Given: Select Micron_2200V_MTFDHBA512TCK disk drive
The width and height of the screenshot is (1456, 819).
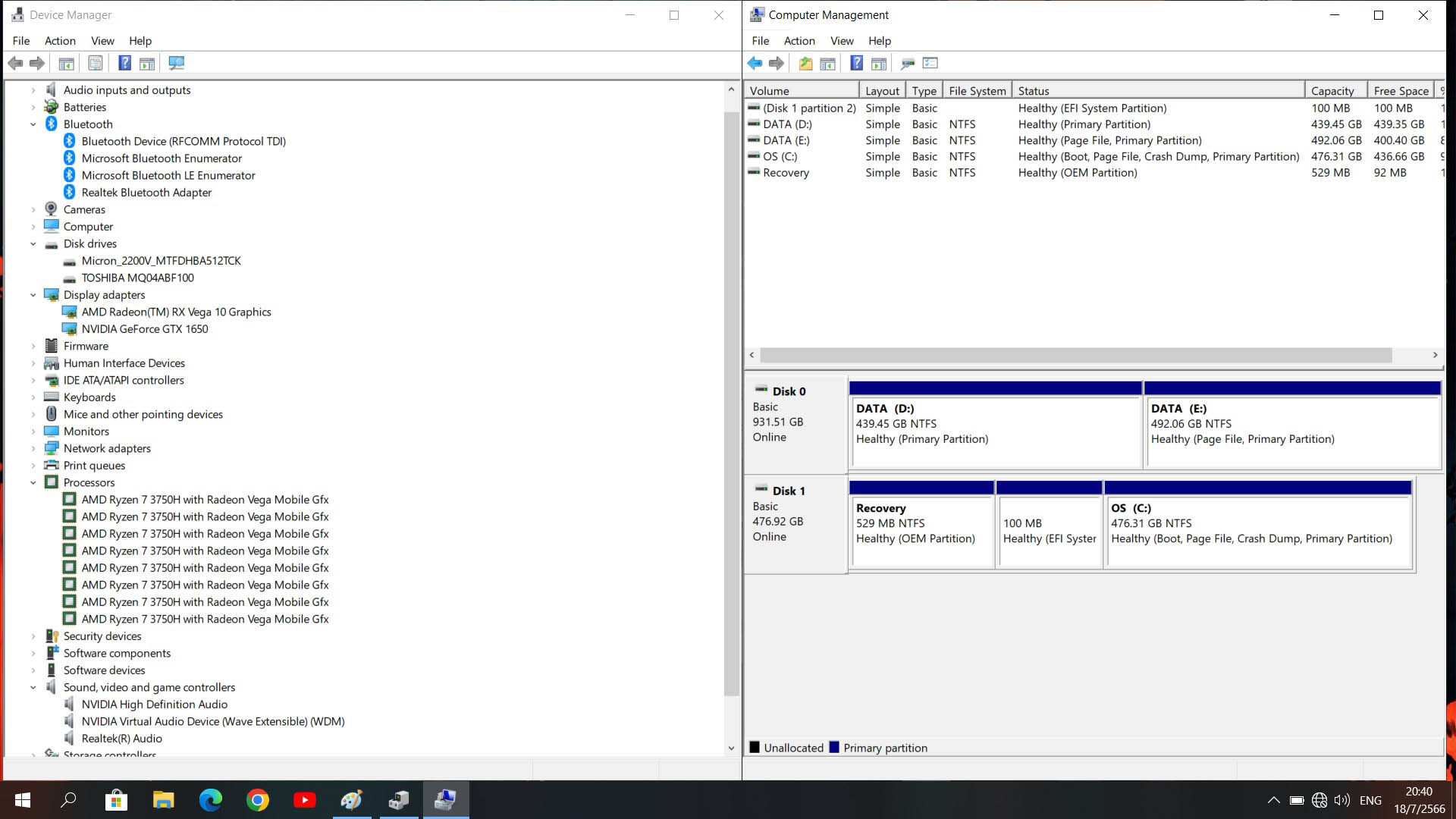Looking at the screenshot, I should pos(162,261).
